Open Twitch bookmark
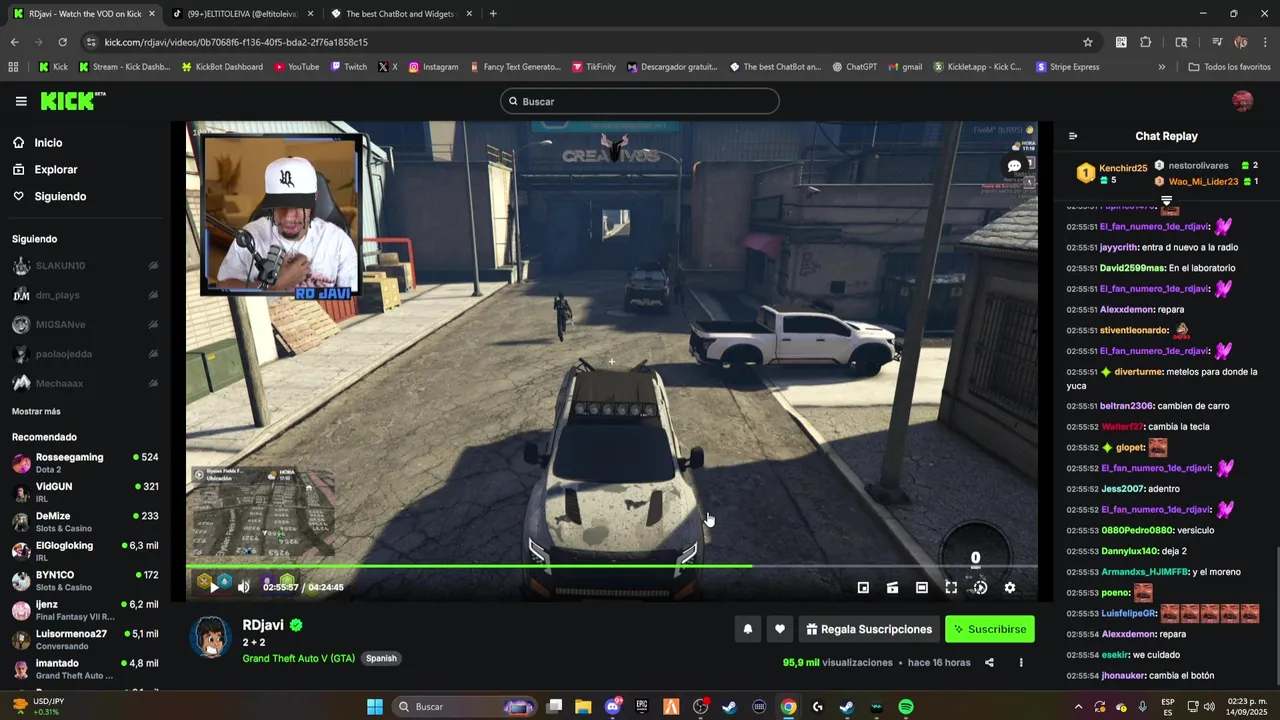Viewport: 1280px width, 720px height. pos(348,67)
